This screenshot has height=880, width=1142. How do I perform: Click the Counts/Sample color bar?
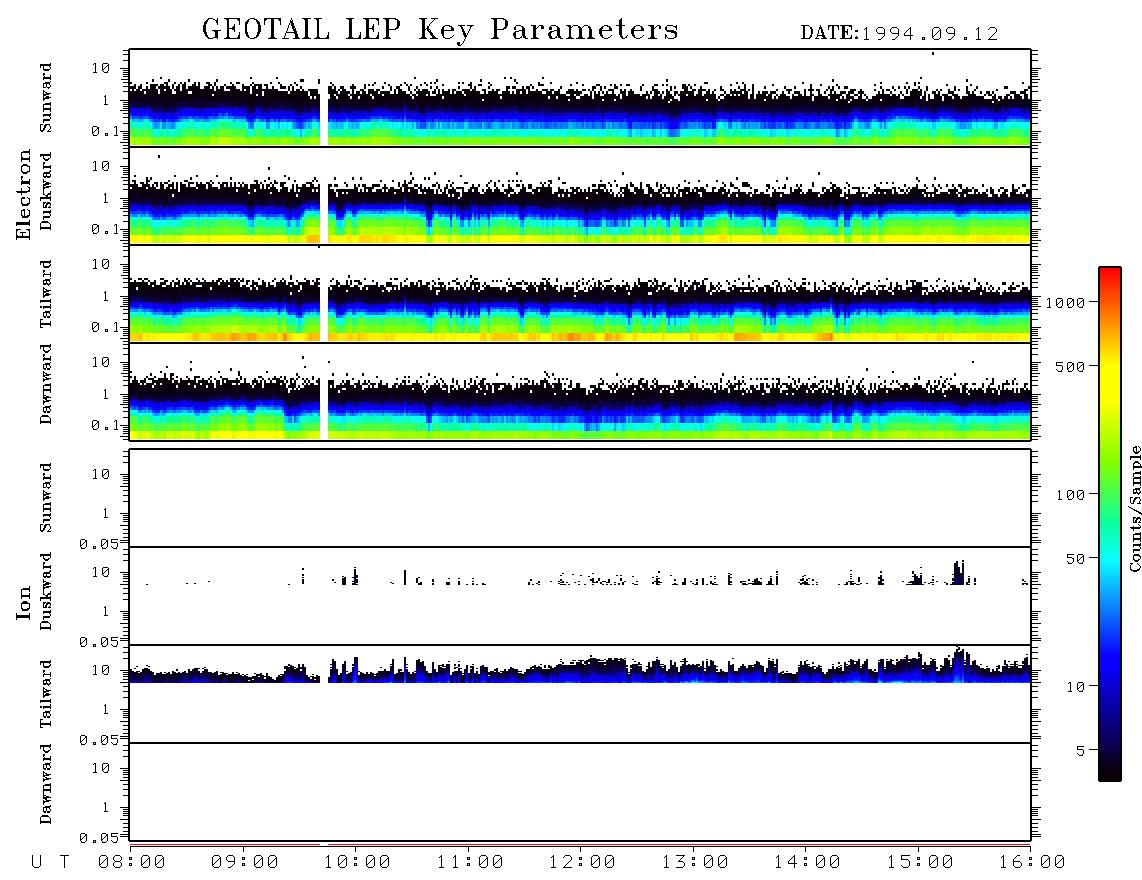(x=1109, y=524)
